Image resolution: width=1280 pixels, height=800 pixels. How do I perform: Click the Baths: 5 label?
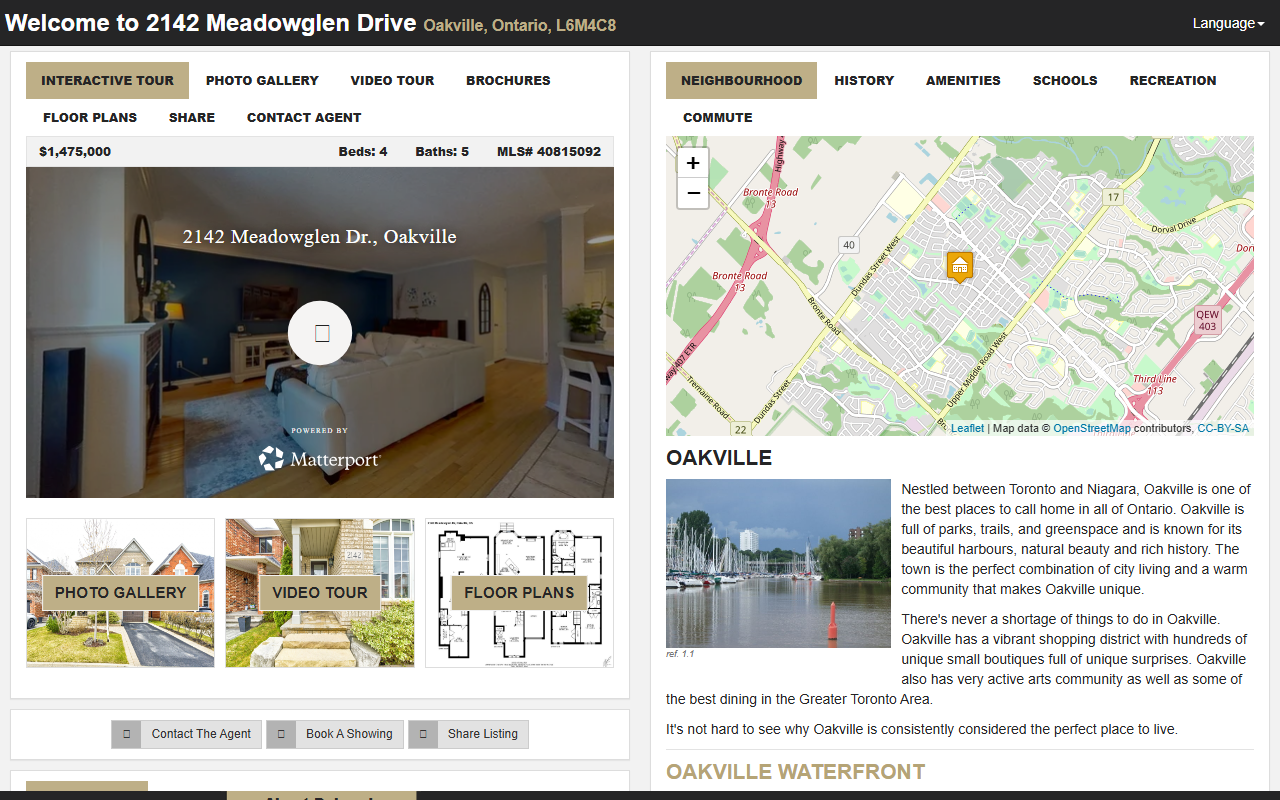442,152
